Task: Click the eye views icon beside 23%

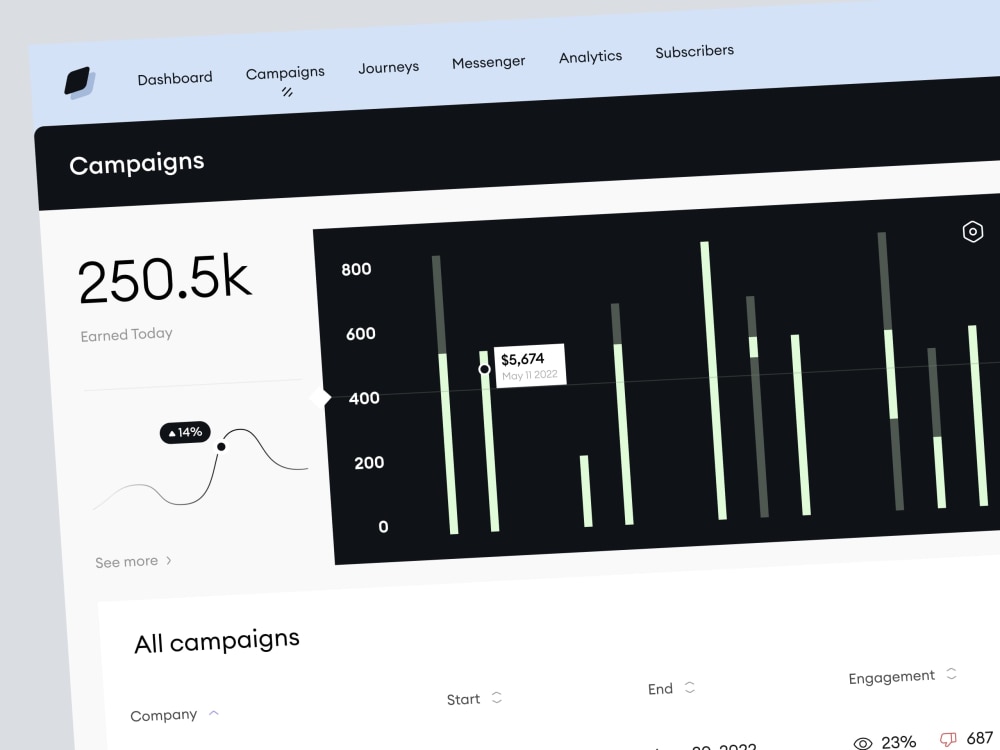Action: point(862,743)
